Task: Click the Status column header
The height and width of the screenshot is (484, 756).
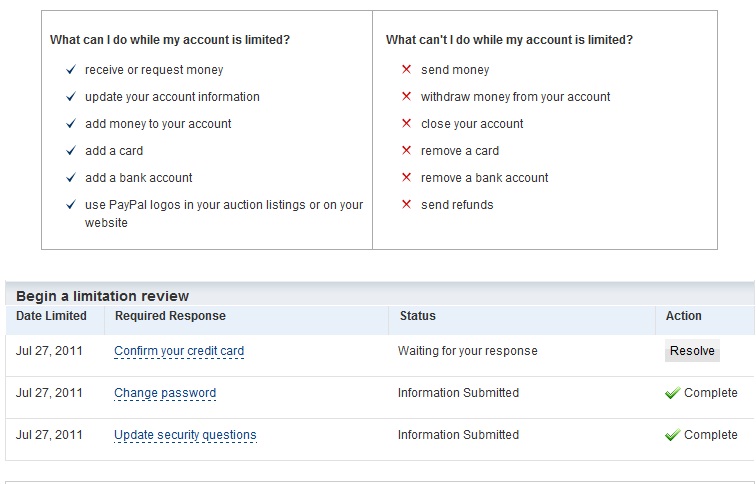Action: tap(417, 316)
